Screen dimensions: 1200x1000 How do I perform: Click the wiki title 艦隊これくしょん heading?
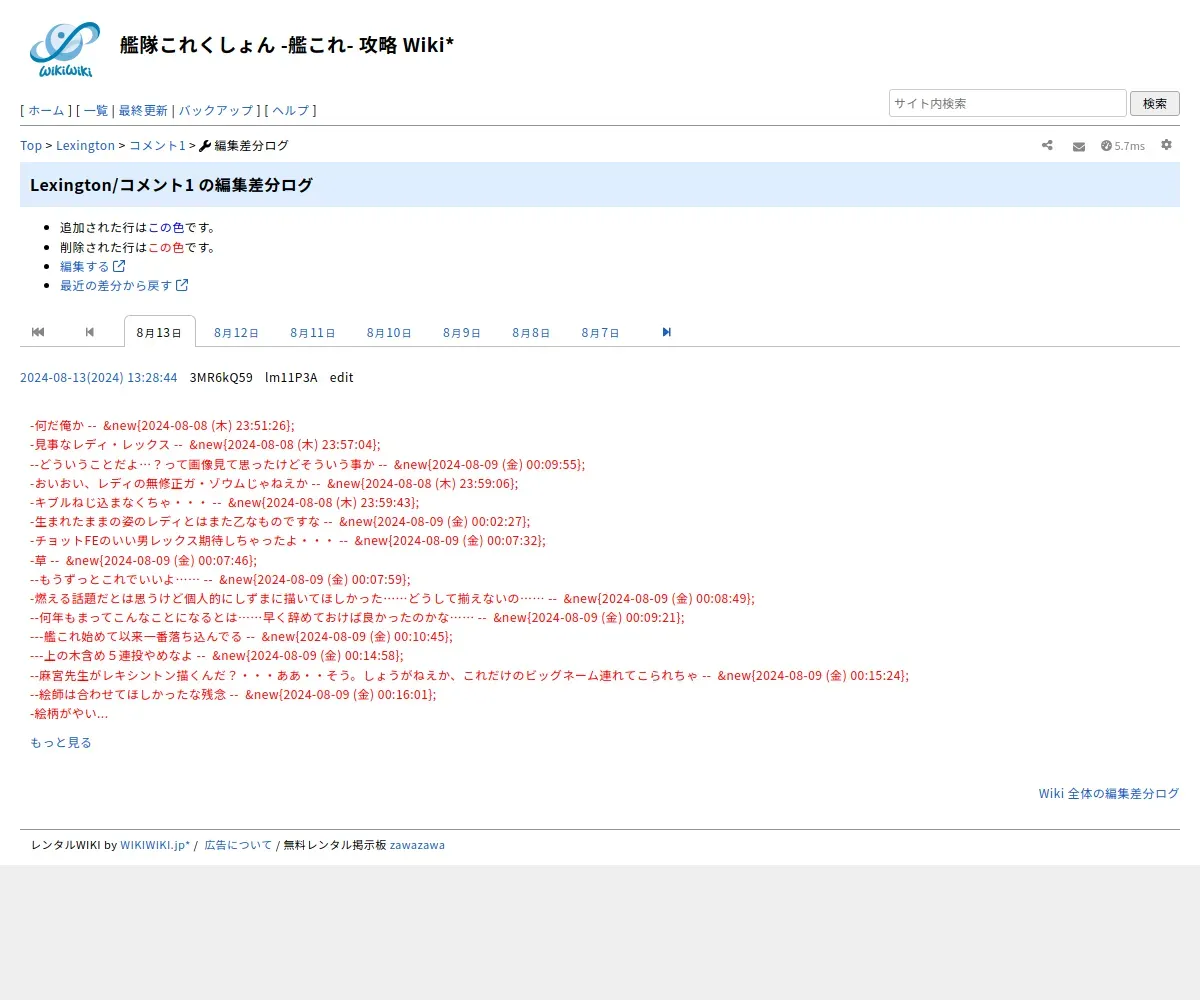(x=287, y=45)
